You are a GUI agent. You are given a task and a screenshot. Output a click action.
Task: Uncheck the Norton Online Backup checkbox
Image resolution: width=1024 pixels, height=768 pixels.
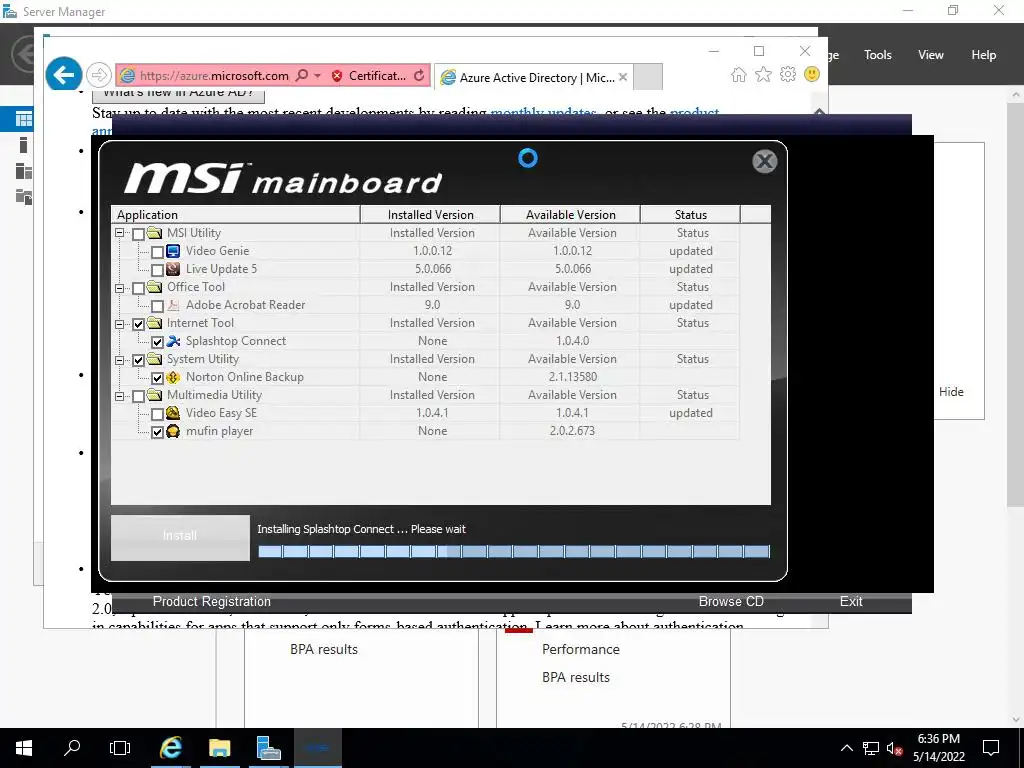tap(157, 377)
